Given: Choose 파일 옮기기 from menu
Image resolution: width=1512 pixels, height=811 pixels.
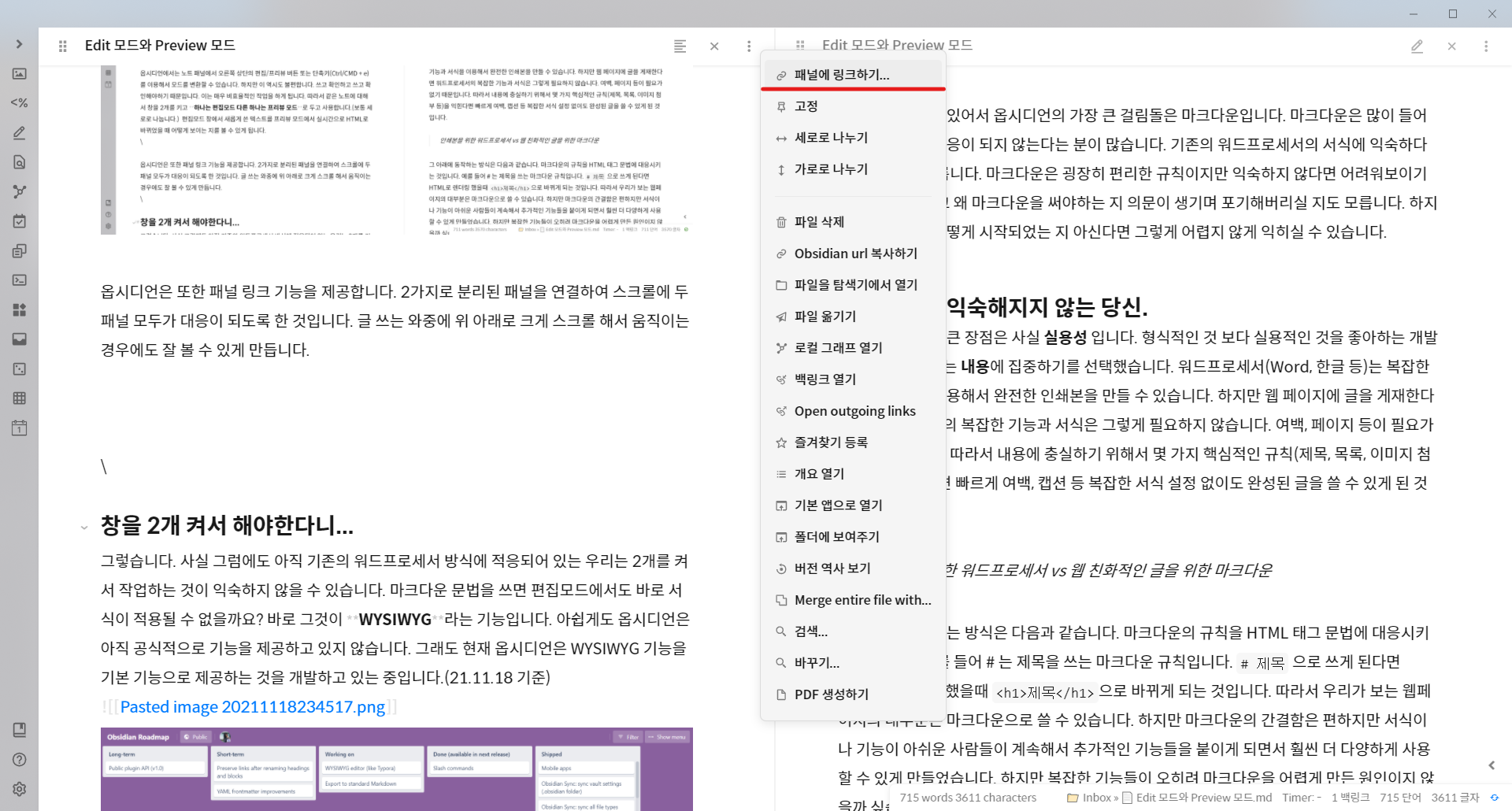Looking at the screenshot, I should coord(853,317).
